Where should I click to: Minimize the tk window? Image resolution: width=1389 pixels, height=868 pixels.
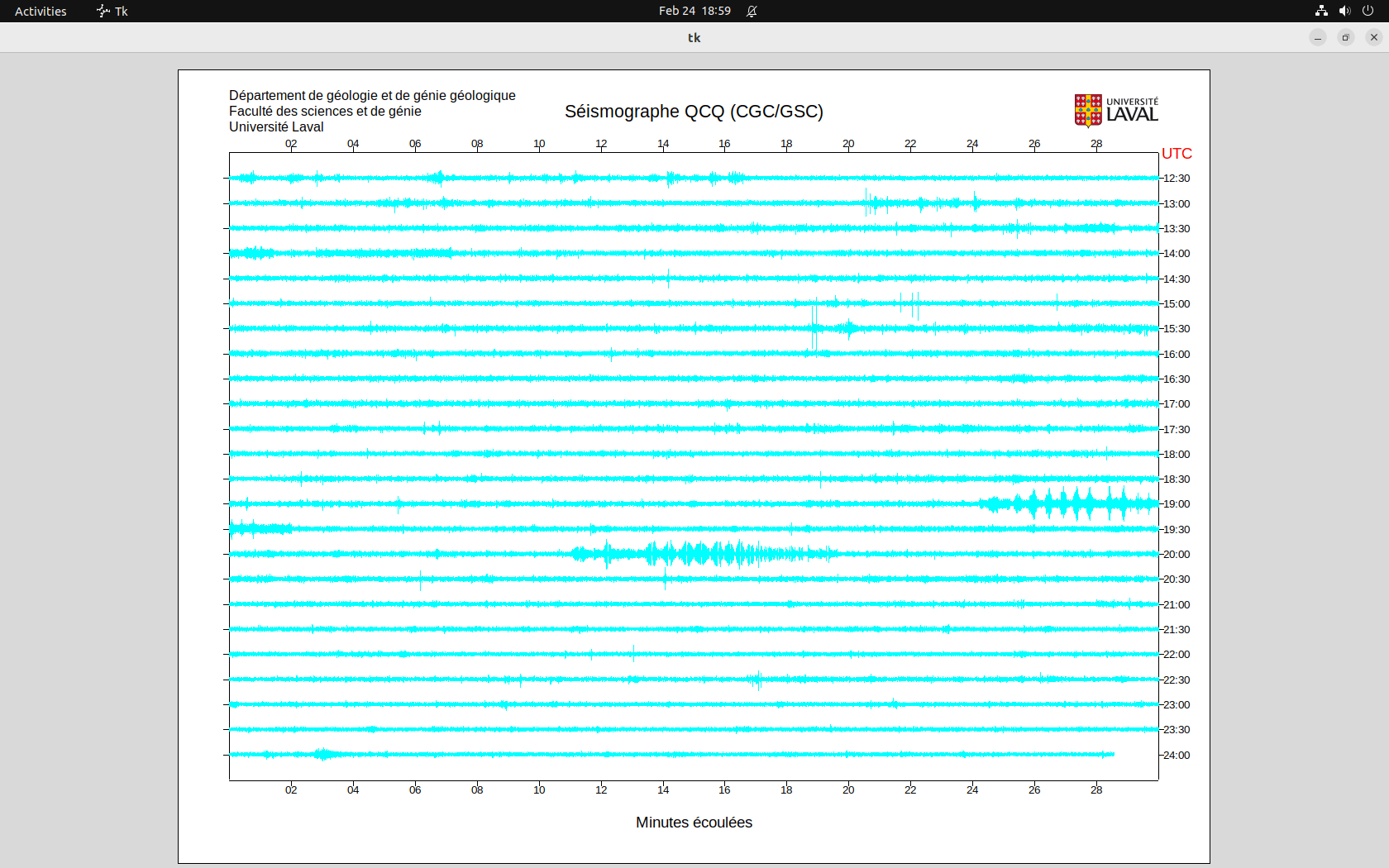pos(1318,37)
